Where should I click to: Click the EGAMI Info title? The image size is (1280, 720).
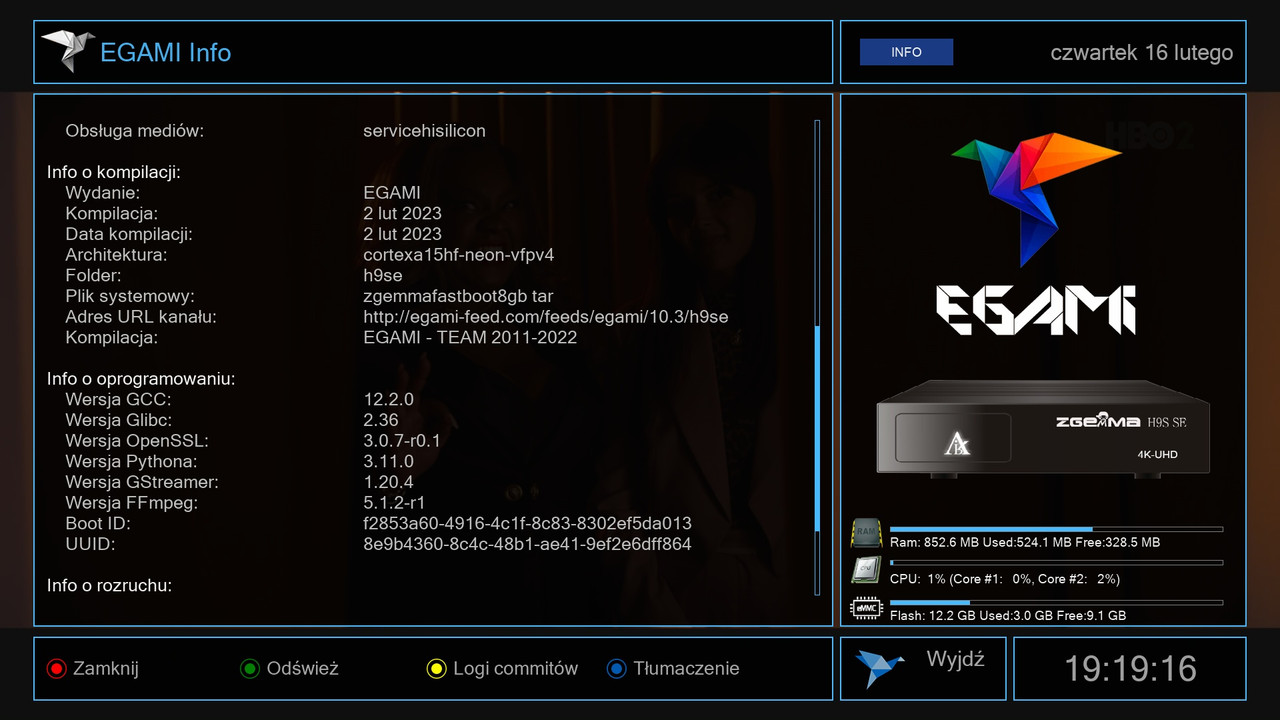pyautogui.click(x=166, y=52)
